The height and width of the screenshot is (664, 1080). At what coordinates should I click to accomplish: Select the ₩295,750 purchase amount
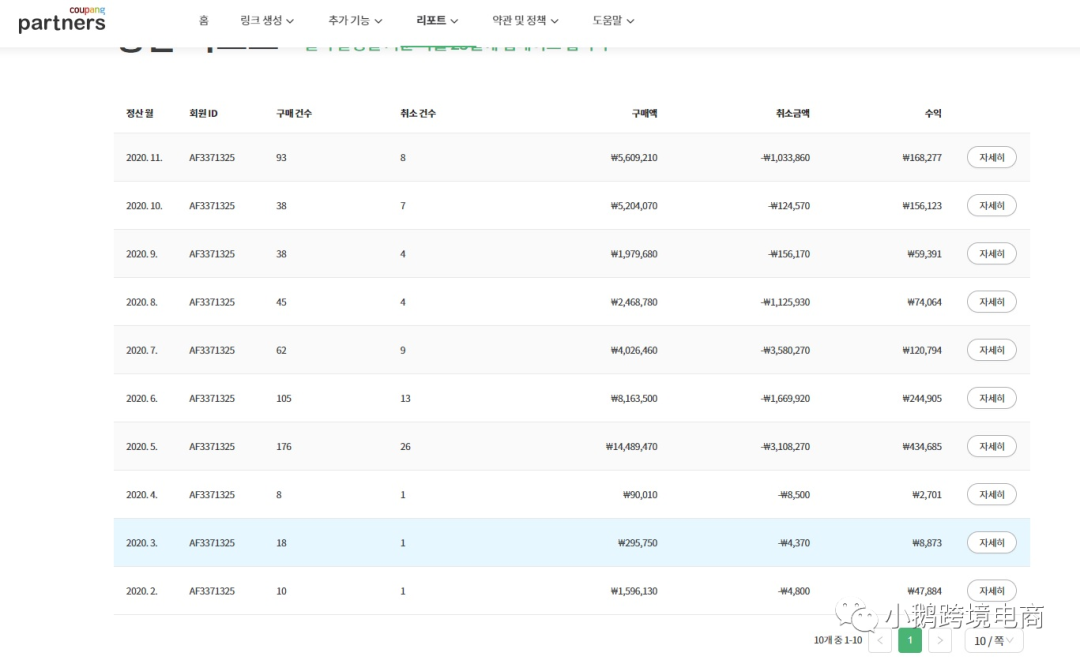click(x=638, y=543)
